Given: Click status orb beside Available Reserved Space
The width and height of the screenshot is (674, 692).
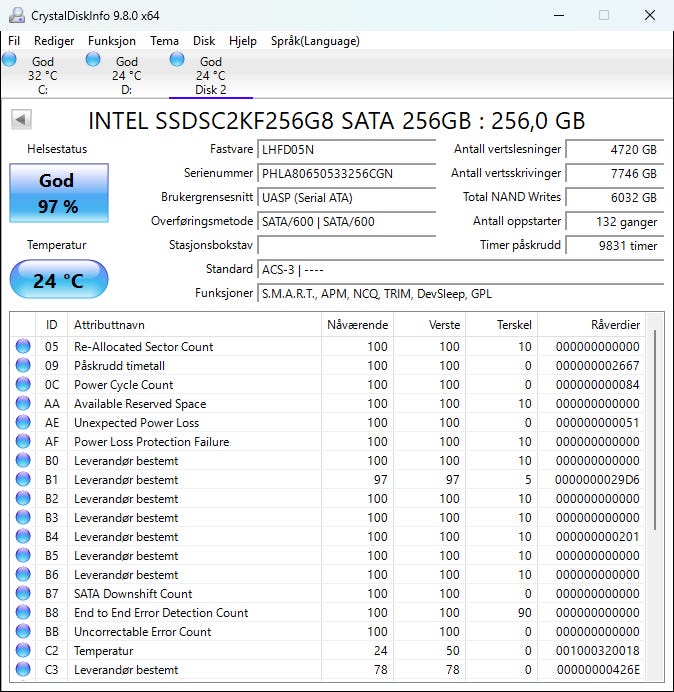Looking at the screenshot, I should pyautogui.click(x=23, y=404).
